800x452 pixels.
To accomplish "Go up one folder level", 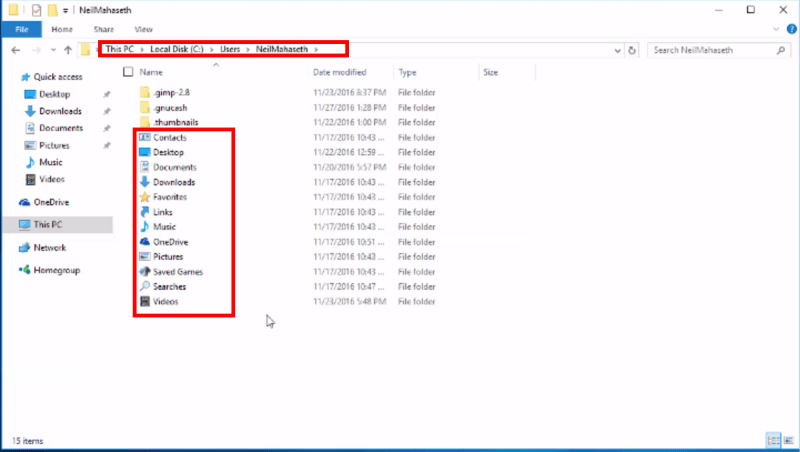I will click(68, 50).
